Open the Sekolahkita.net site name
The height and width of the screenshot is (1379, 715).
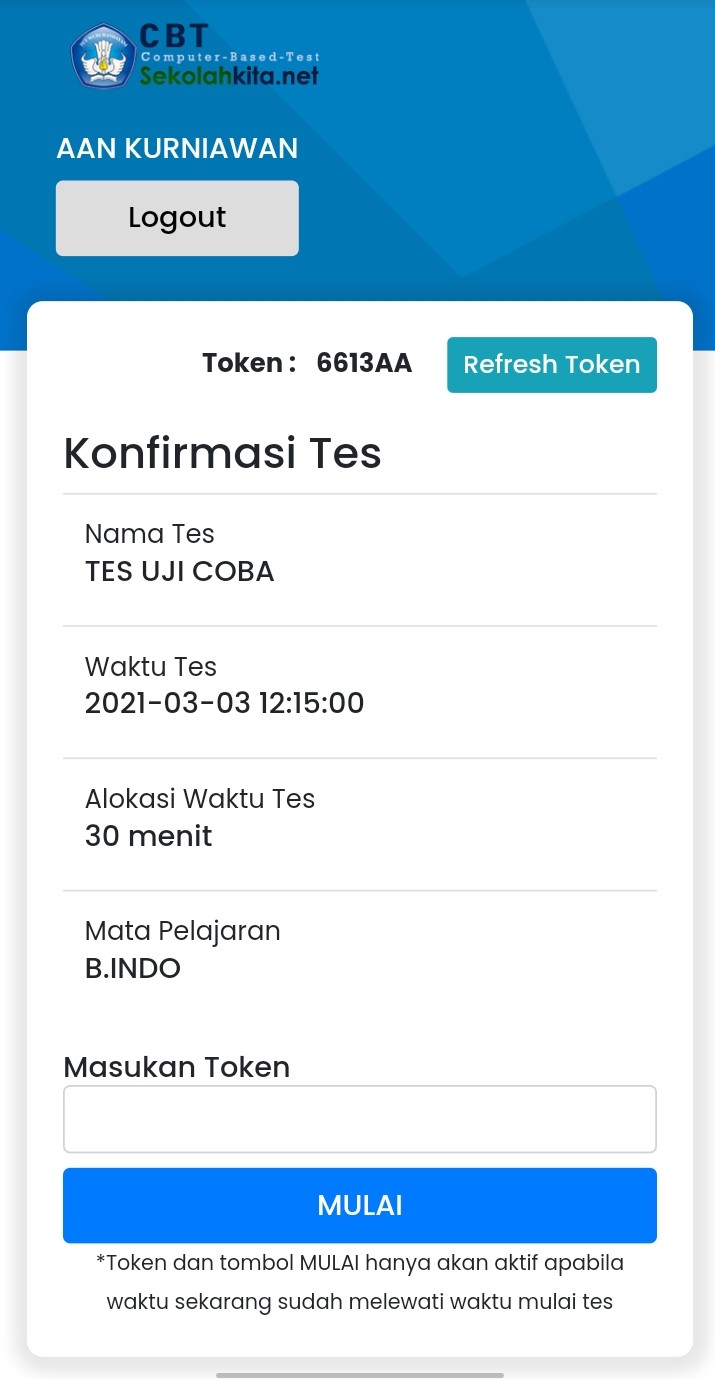[229, 76]
